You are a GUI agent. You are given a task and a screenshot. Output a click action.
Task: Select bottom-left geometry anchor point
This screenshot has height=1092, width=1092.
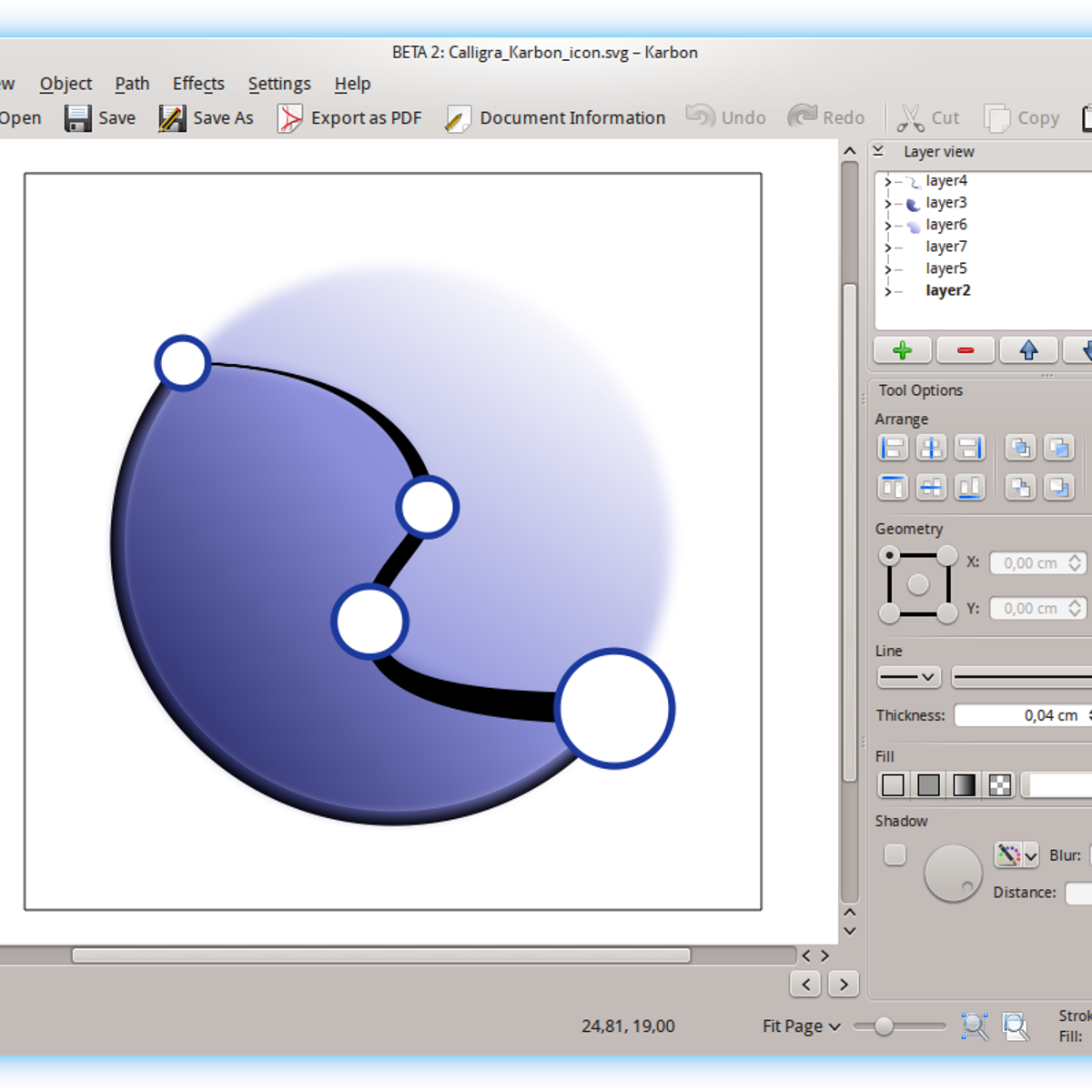coord(890,613)
